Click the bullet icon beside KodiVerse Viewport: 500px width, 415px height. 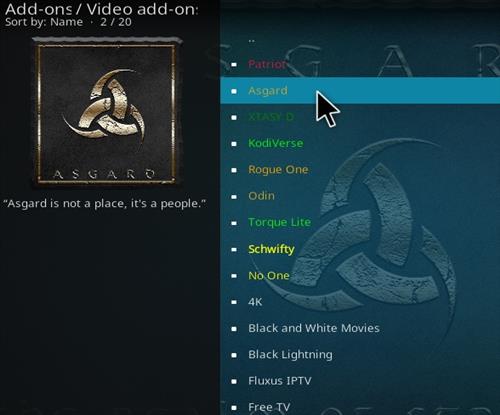[x=234, y=144]
